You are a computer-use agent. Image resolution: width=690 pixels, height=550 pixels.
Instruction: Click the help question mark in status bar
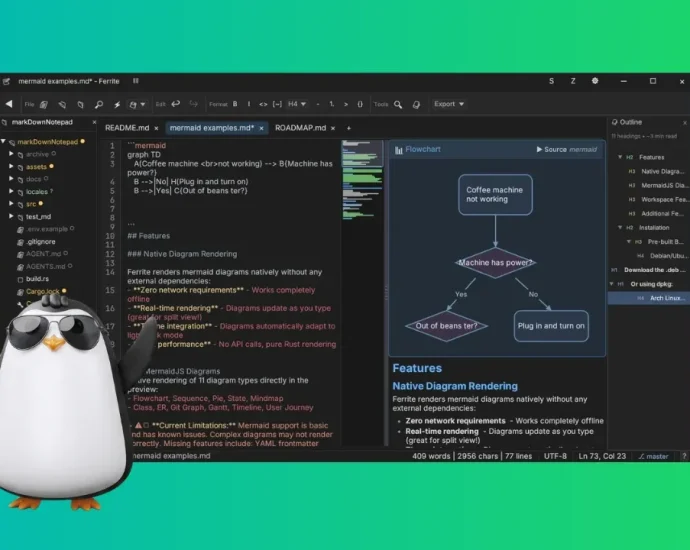coord(684,456)
